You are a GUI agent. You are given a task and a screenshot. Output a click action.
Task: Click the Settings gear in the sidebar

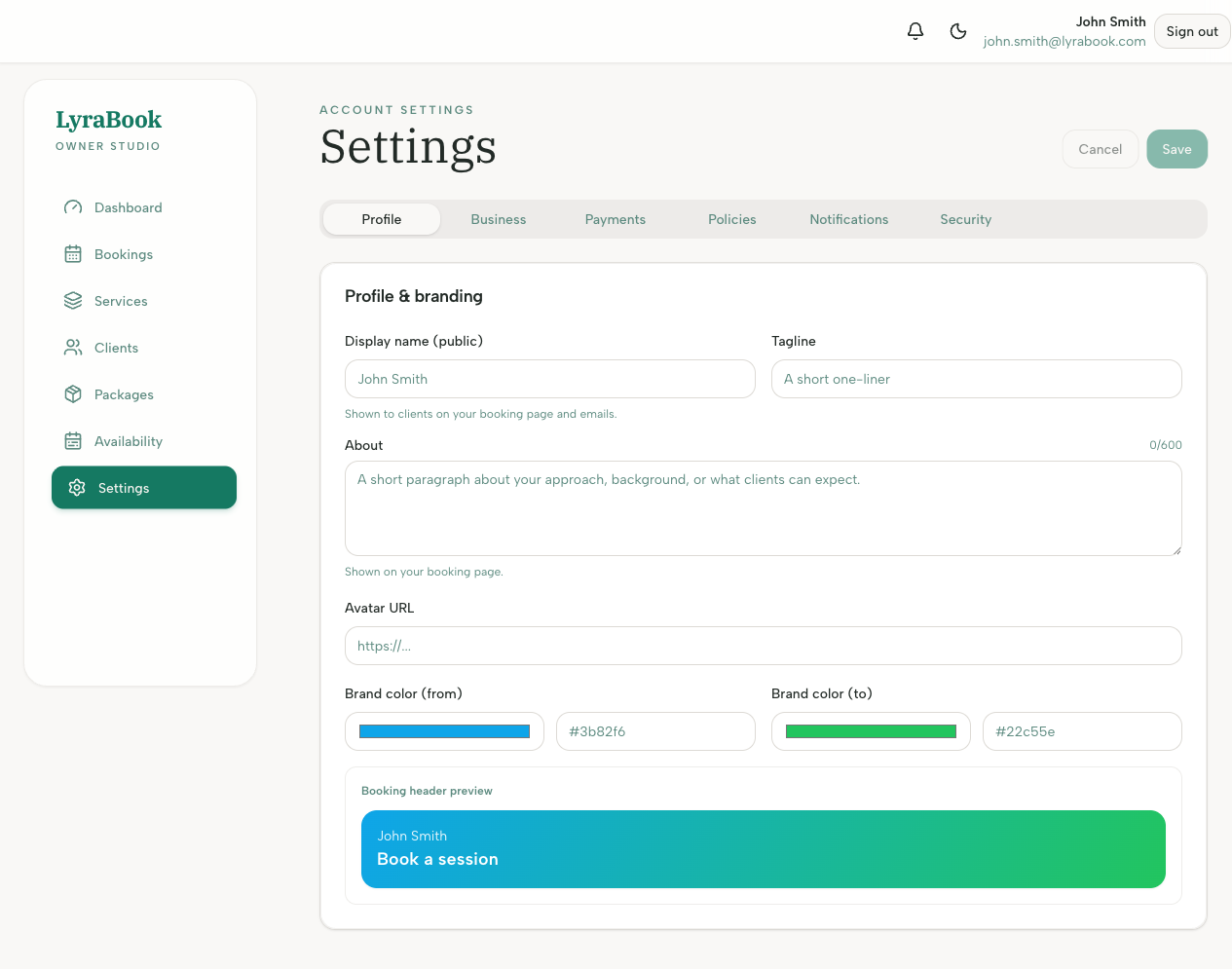coord(77,488)
